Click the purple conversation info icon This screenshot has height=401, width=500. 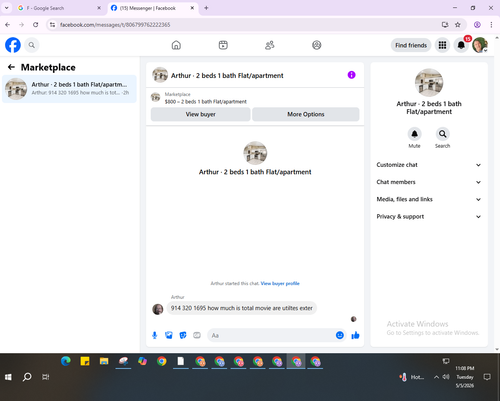(x=351, y=75)
